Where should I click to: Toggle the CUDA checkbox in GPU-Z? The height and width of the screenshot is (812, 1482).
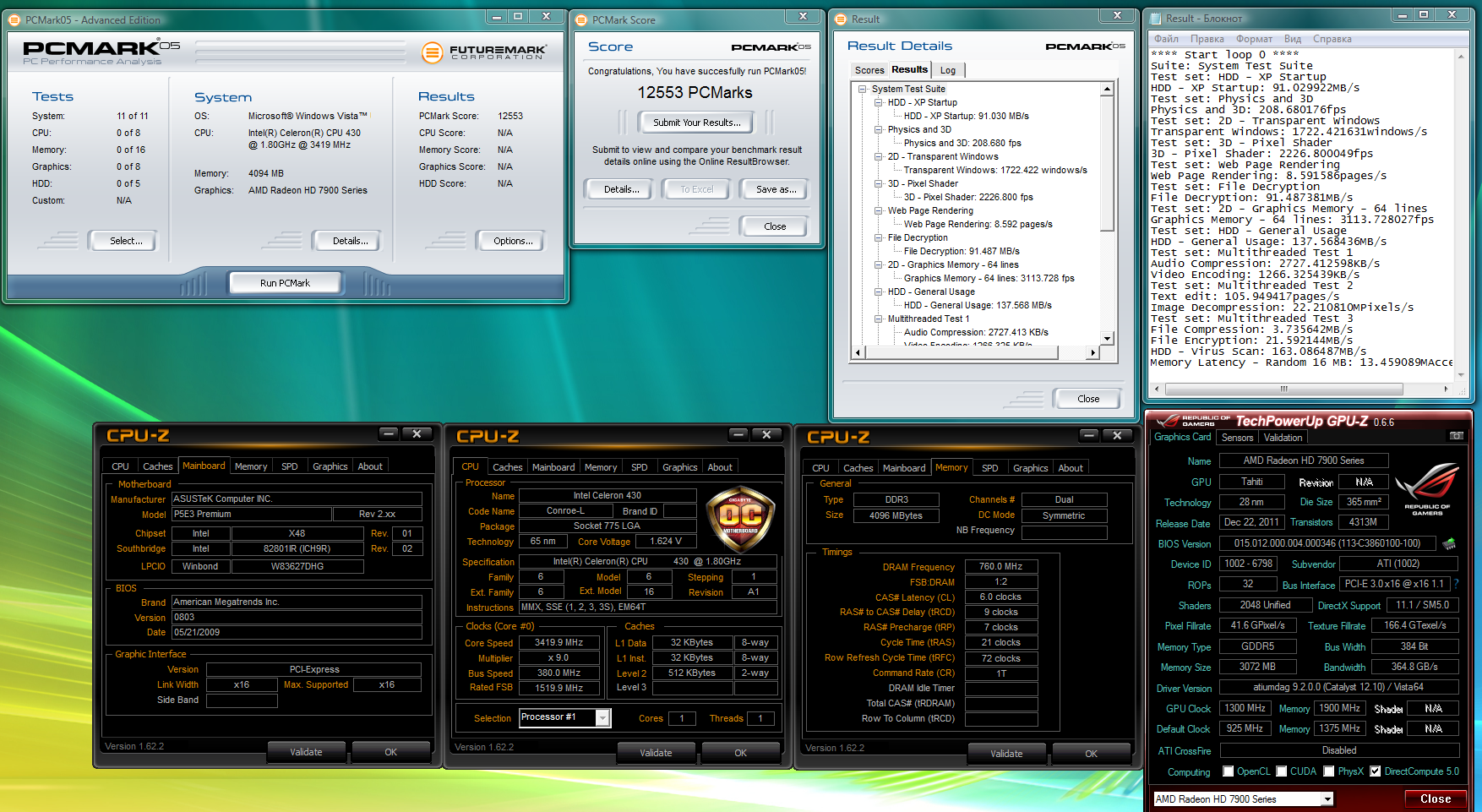(x=1282, y=771)
